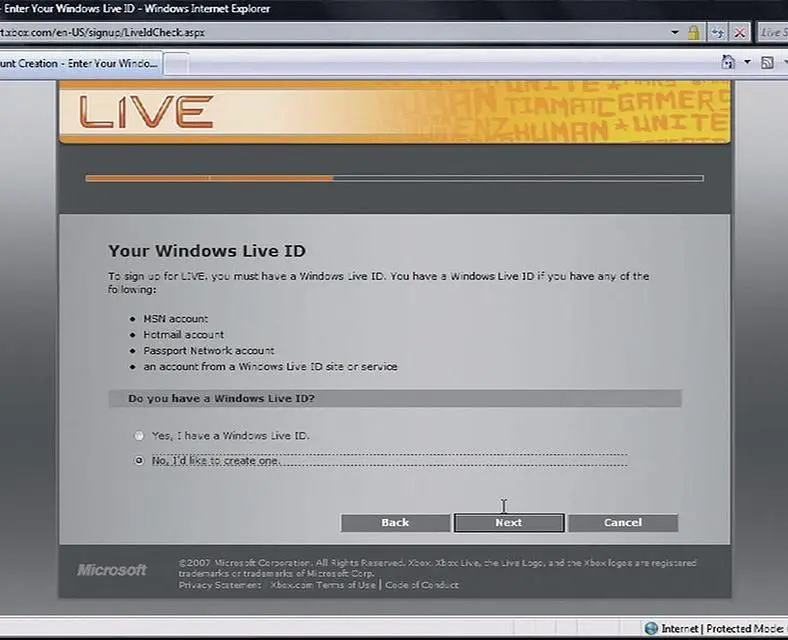Click 'an account from a Windows Live ID site' item

[x=270, y=367]
